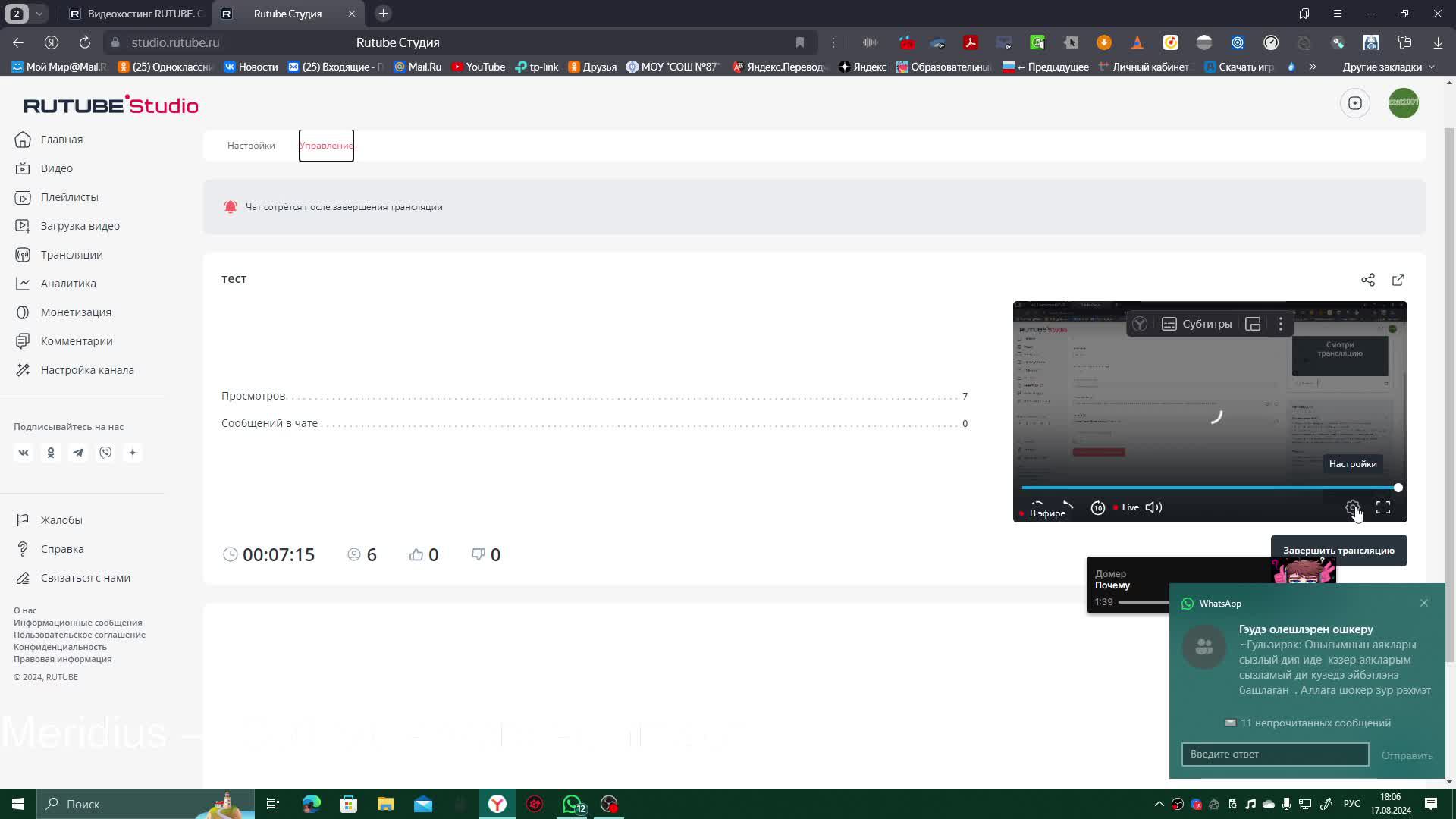The image size is (1456, 819).
Task: Open stream in new window icon
Action: [1398, 280]
